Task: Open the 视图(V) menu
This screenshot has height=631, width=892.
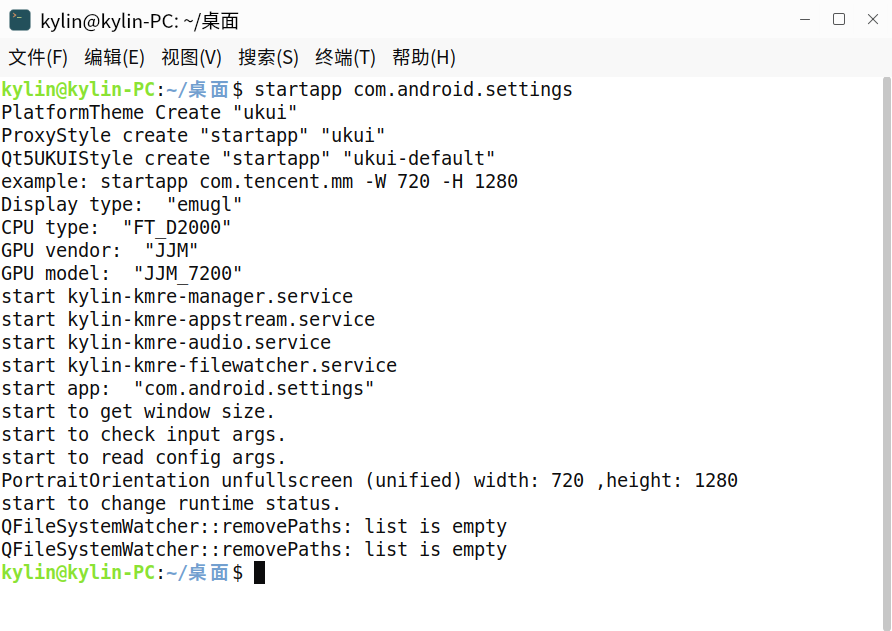Action: 191,57
